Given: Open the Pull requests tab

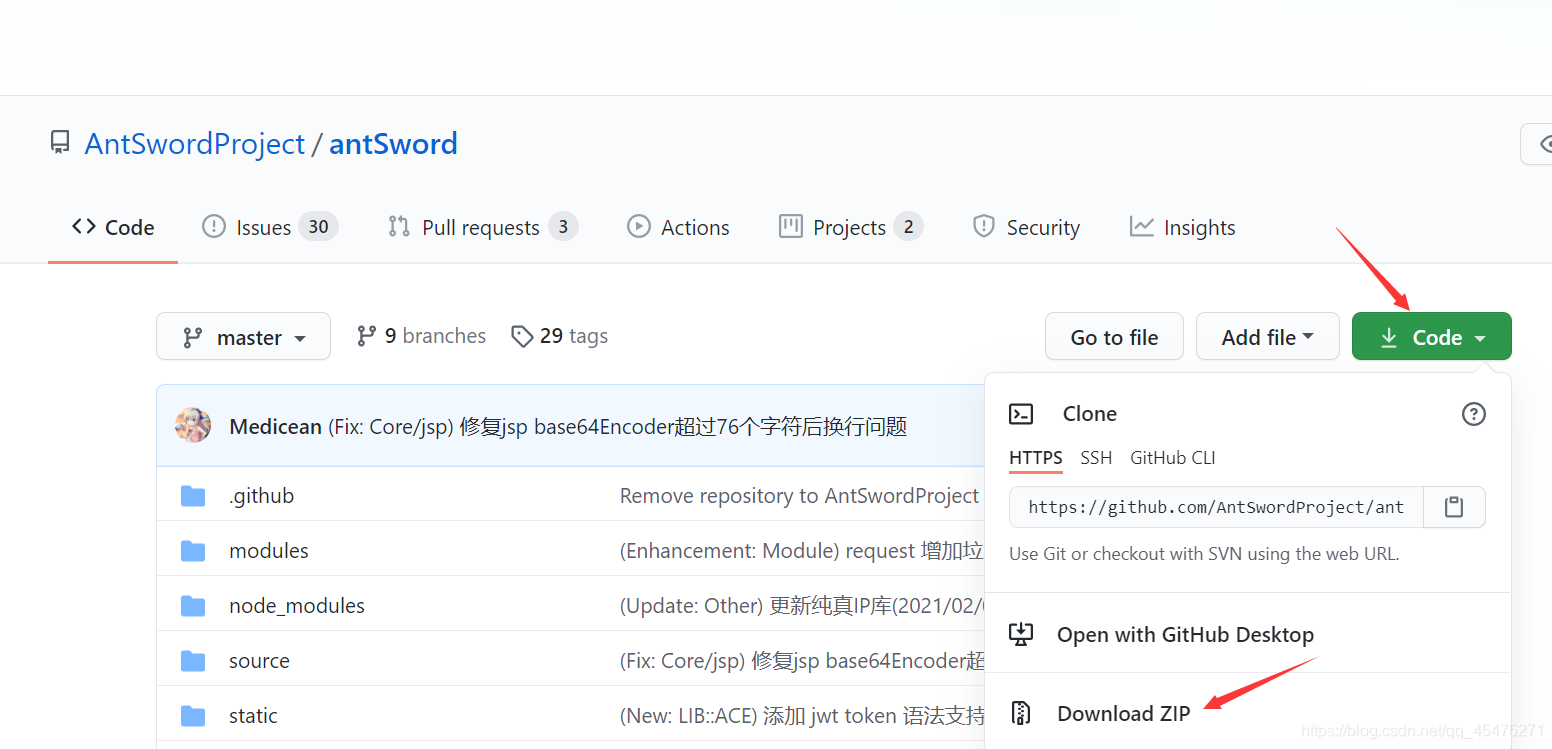Looking at the screenshot, I should (x=482, y=227).
